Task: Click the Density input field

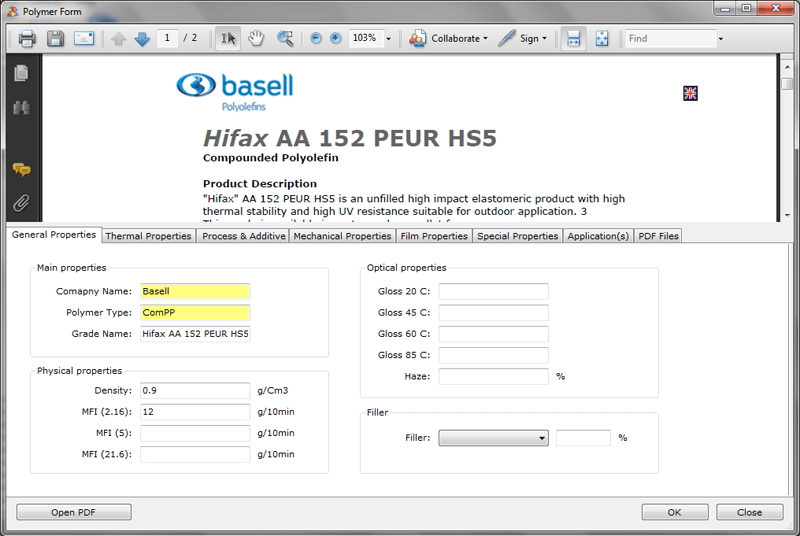Action: click(195, 391)
